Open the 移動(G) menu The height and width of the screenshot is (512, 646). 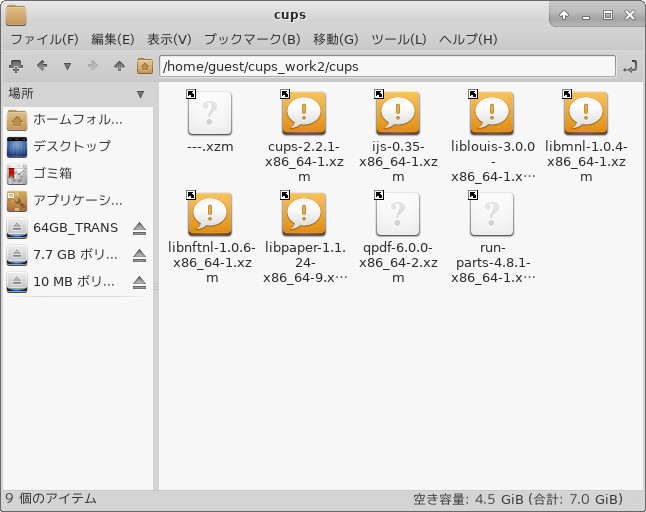(x=336, y=39)
